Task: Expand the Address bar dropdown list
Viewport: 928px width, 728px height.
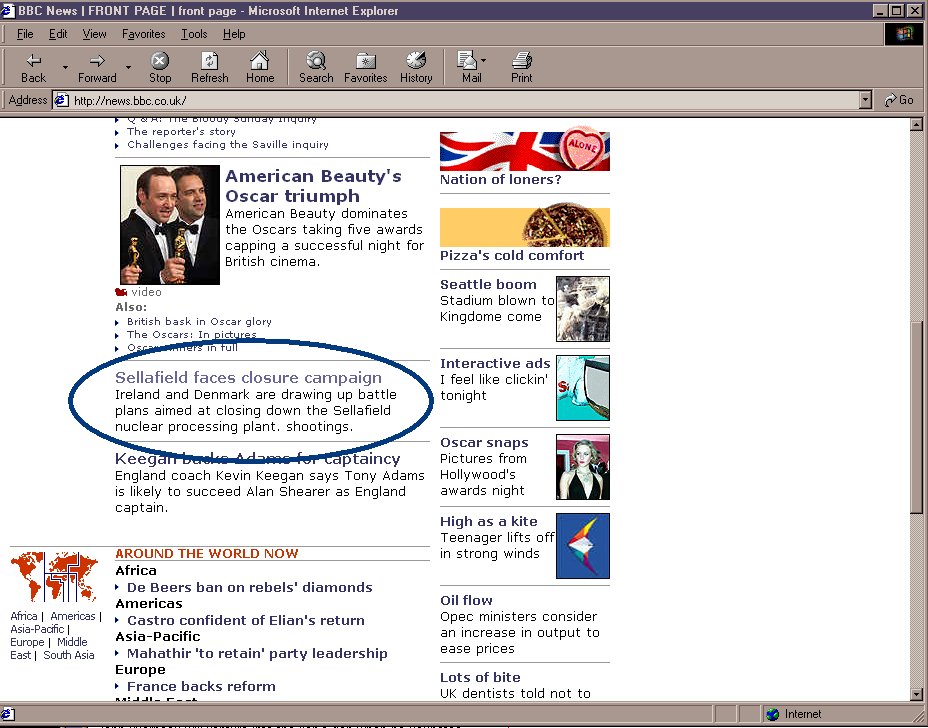Action: pos(865,100)
